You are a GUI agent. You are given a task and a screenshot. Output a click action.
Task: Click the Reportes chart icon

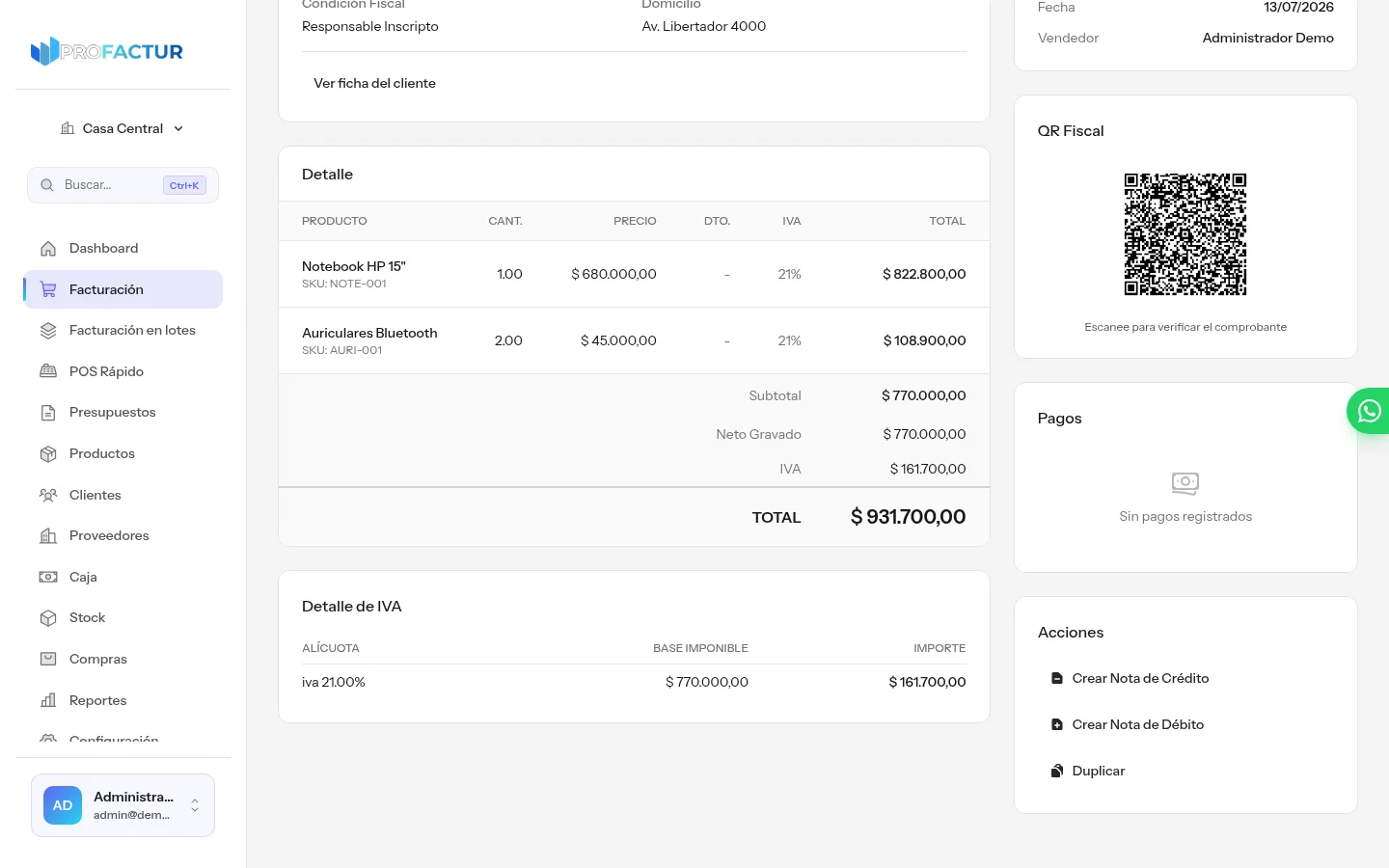click(48, 700)
